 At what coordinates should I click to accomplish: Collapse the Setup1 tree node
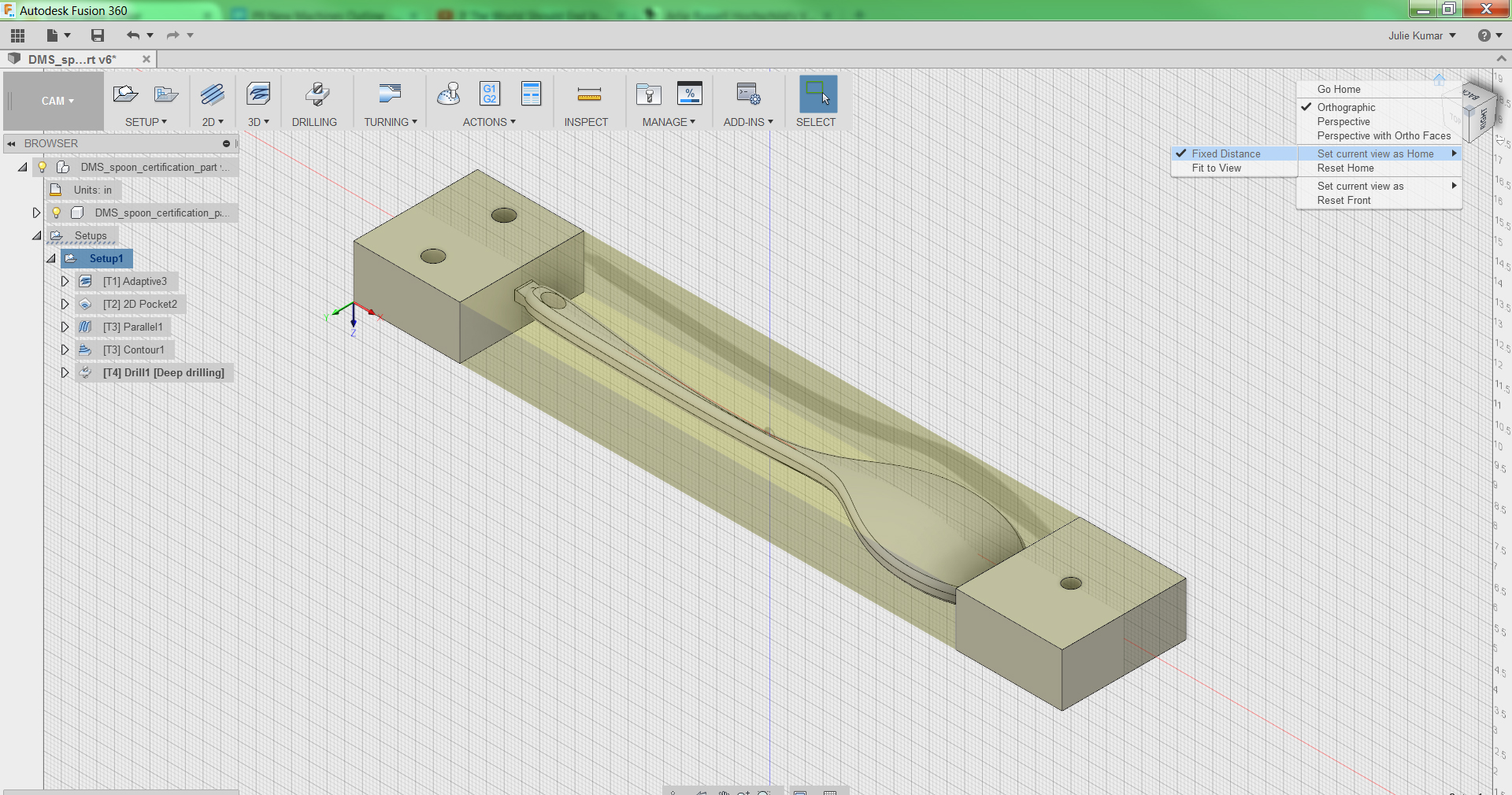coord(51,258)
